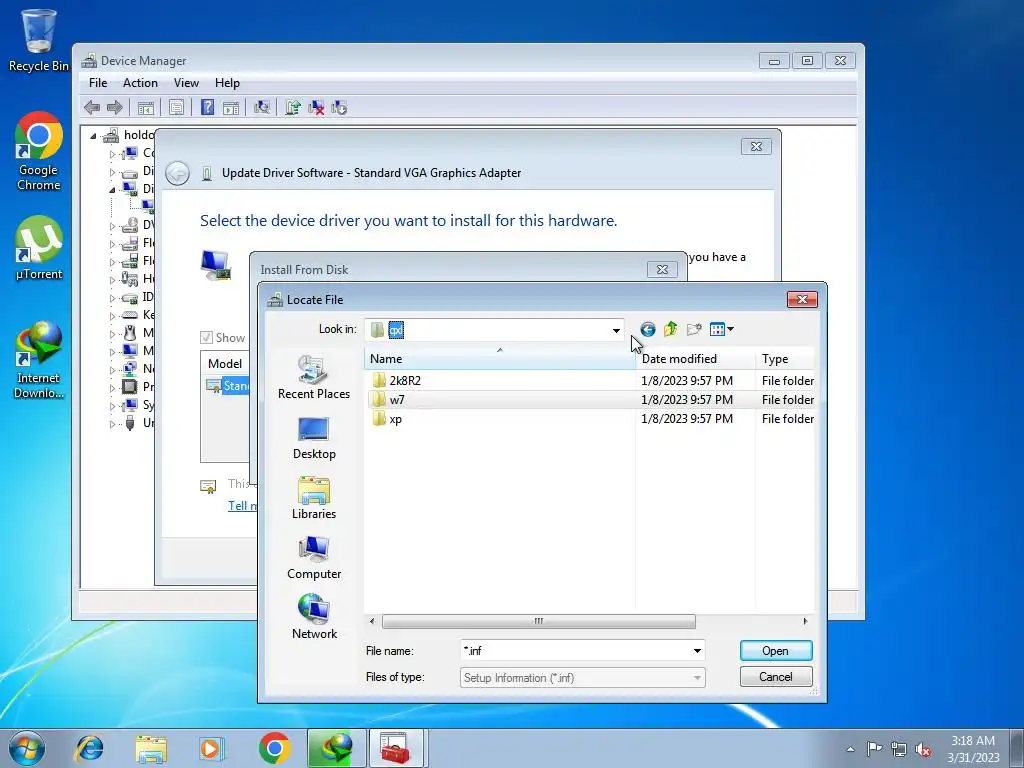Click Show/Hide Action Pane toolbar icon
1024x768 pixels.
(x=231, y=107)
